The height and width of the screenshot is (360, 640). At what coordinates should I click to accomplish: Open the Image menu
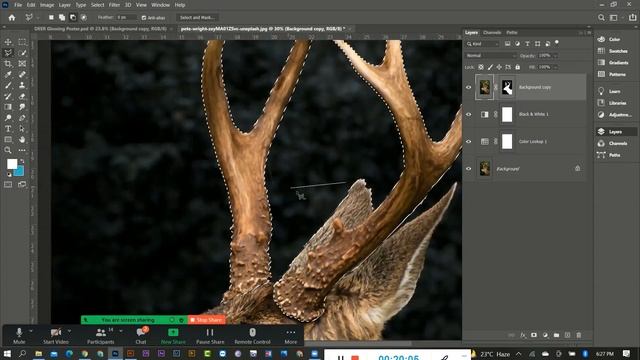tap(47, 5)
